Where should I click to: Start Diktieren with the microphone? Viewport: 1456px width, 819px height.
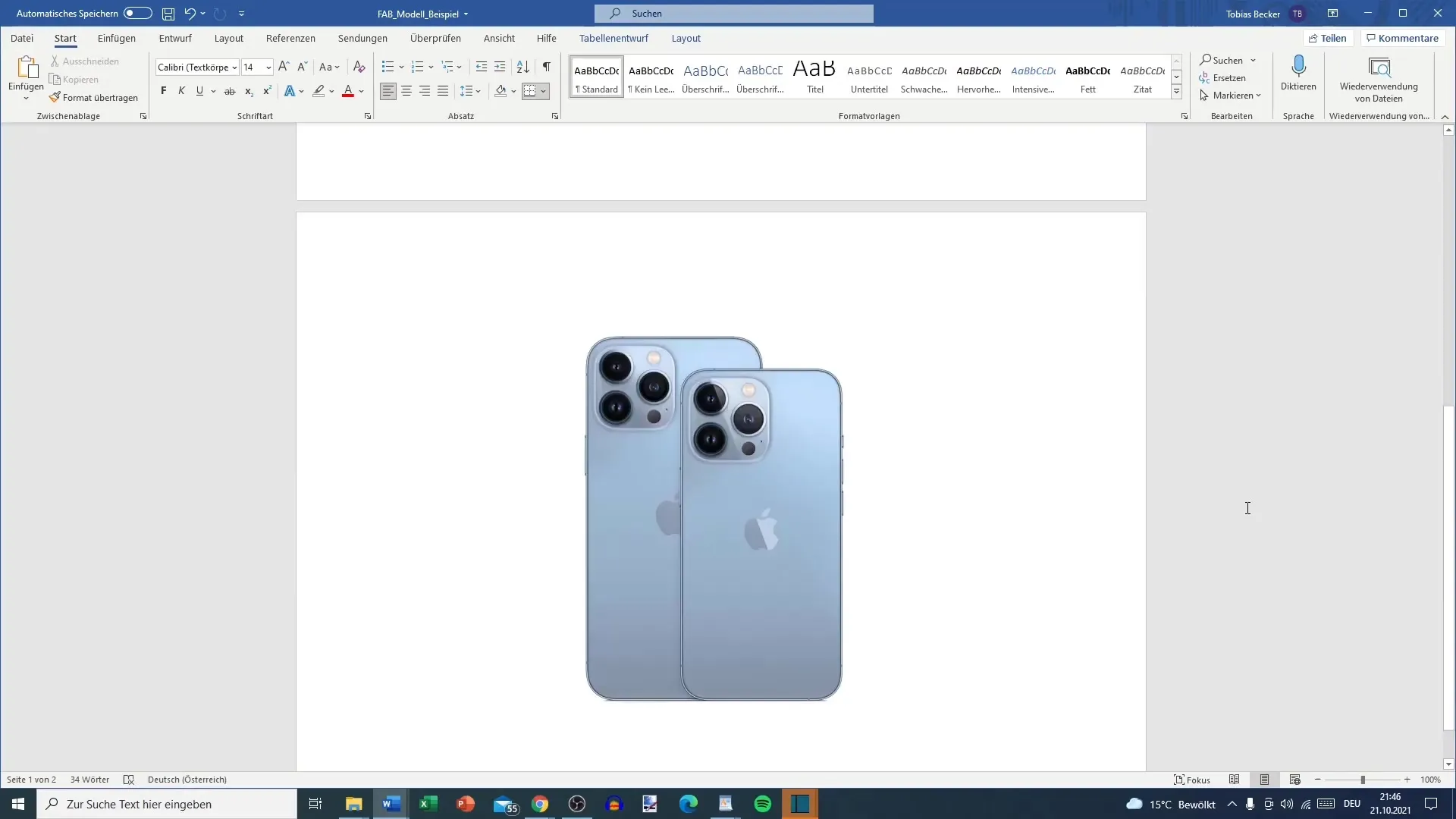(x=1298, y=74)
